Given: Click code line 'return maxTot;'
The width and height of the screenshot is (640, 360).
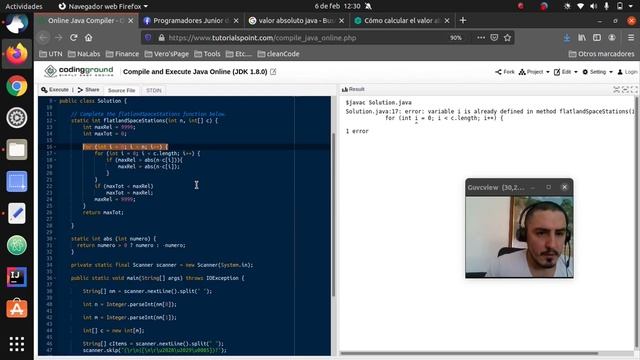Looking at the screenshot, I should point(103,213).
